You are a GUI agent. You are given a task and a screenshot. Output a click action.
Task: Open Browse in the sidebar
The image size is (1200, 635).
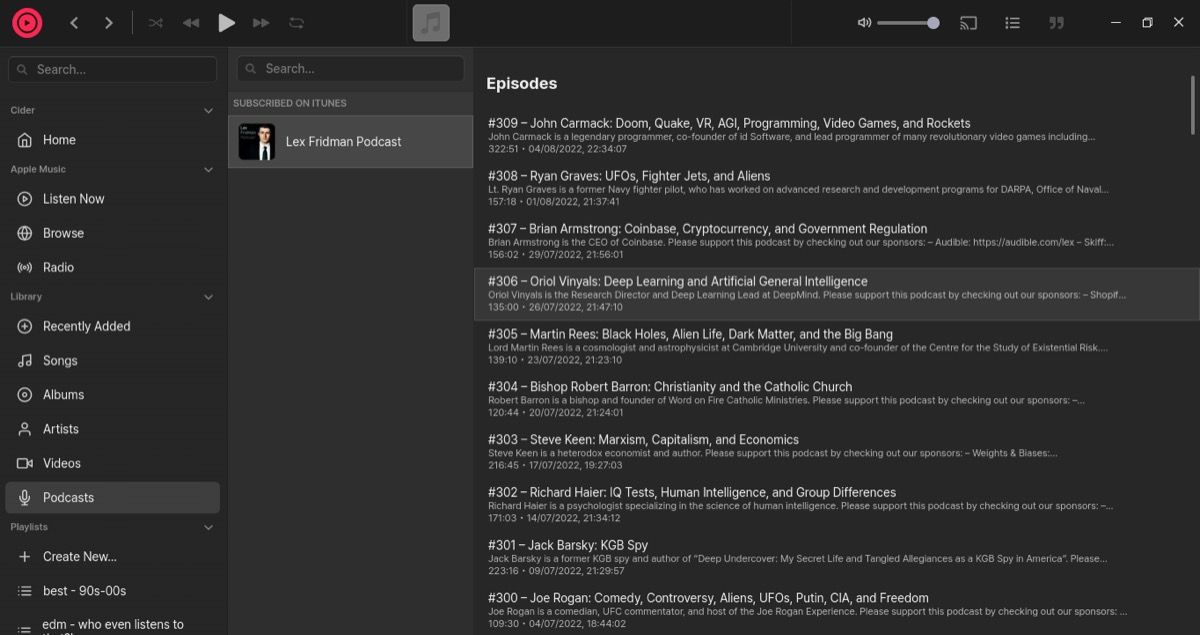[x=112, y=233]
